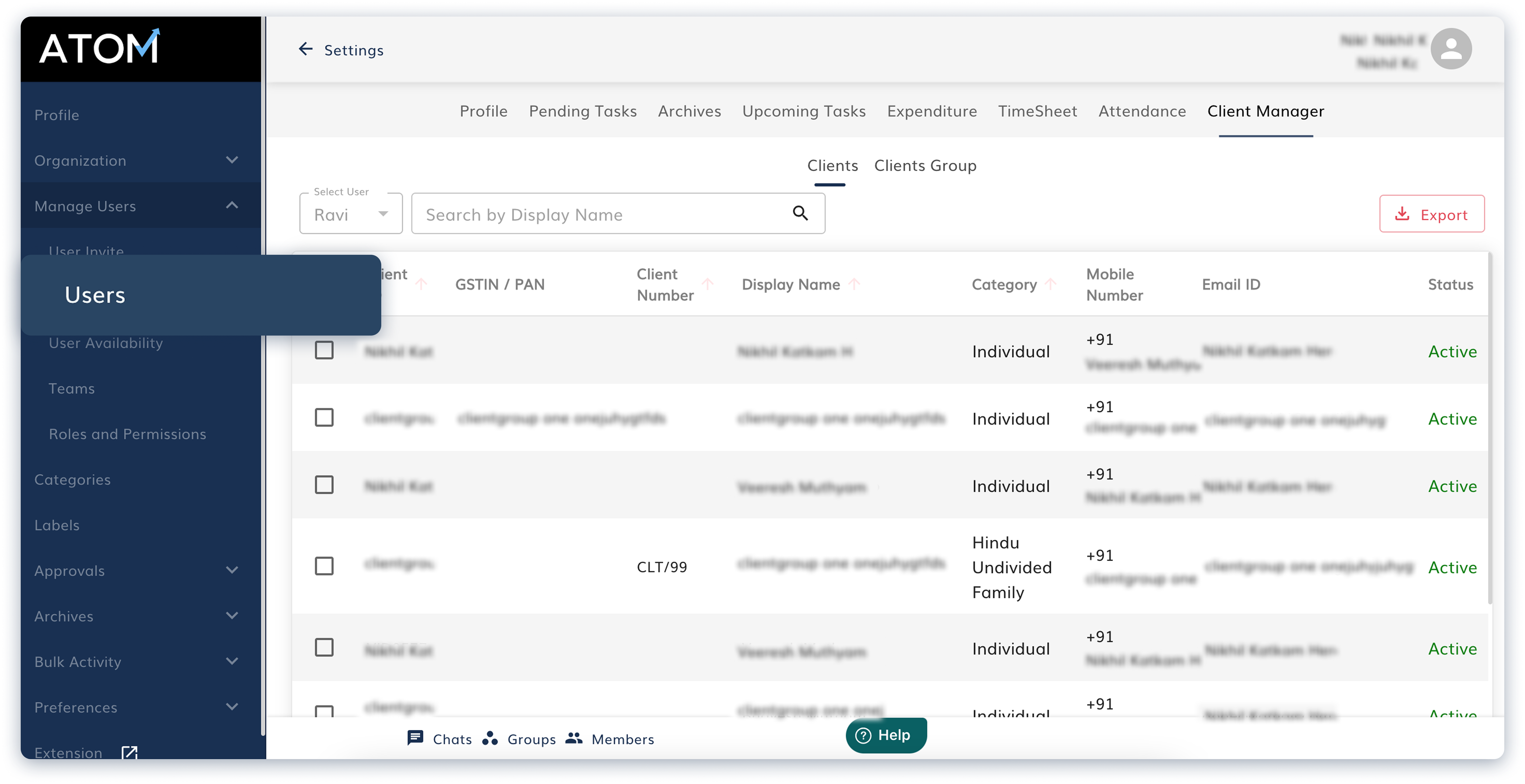
Task: Open Users in the sidebar
Action: click(x=201, y=295)
